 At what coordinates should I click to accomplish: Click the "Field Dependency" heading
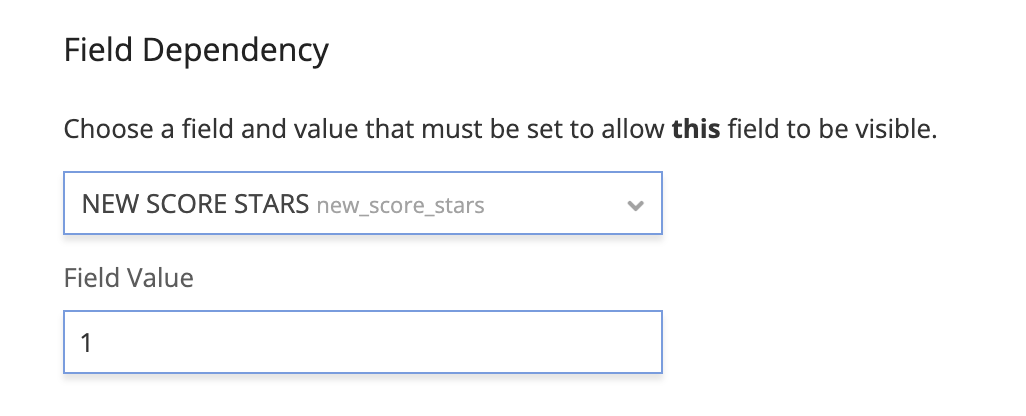[x=196, y=50]
